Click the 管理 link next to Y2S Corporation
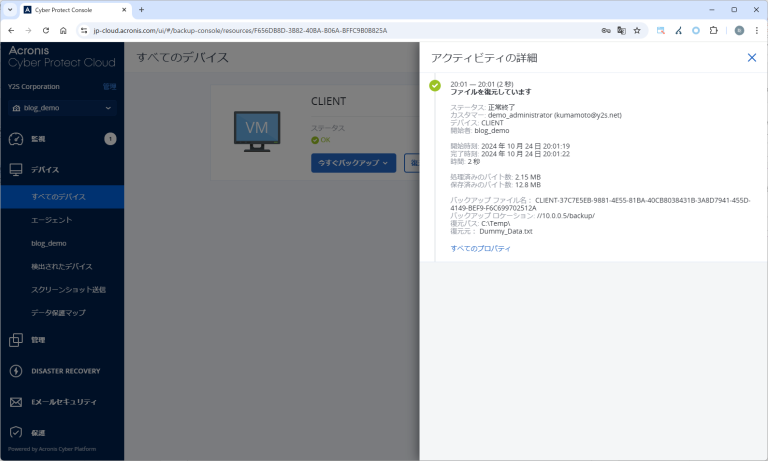 pyautogui.click(x=110, y=87)
